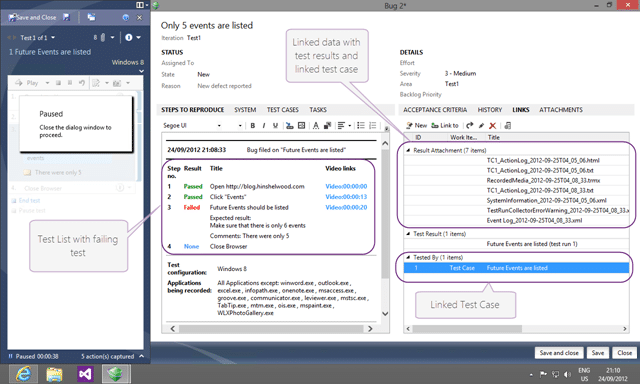Select the Test Case Future Events are listed row

(516, 268)
